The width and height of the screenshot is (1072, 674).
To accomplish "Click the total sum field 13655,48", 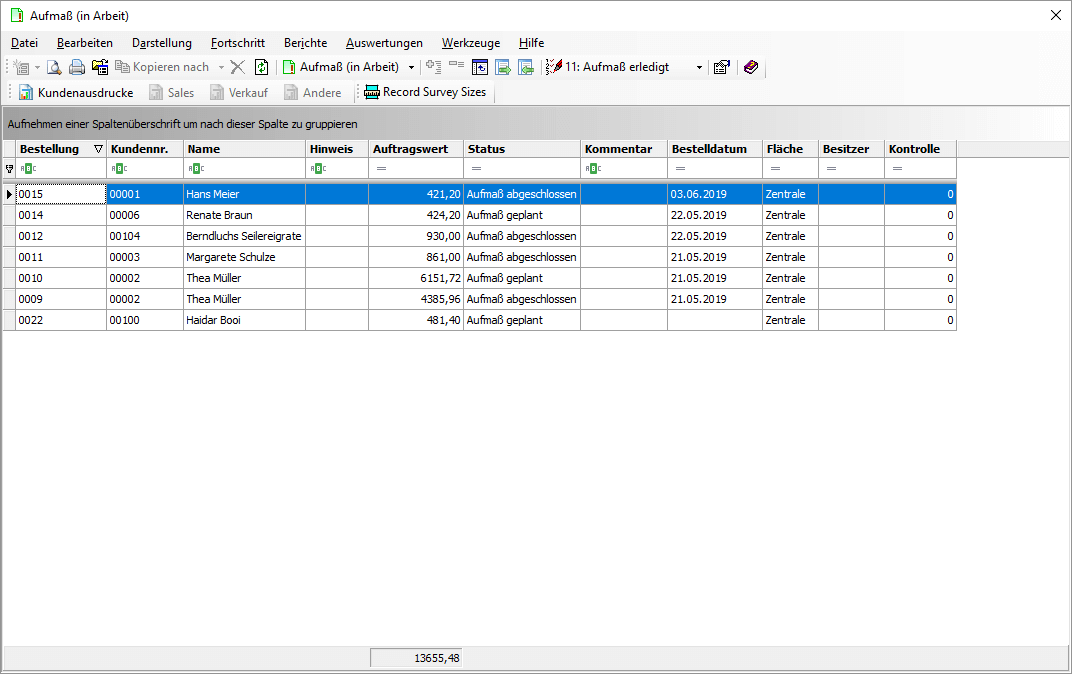I will coord(416,658).
